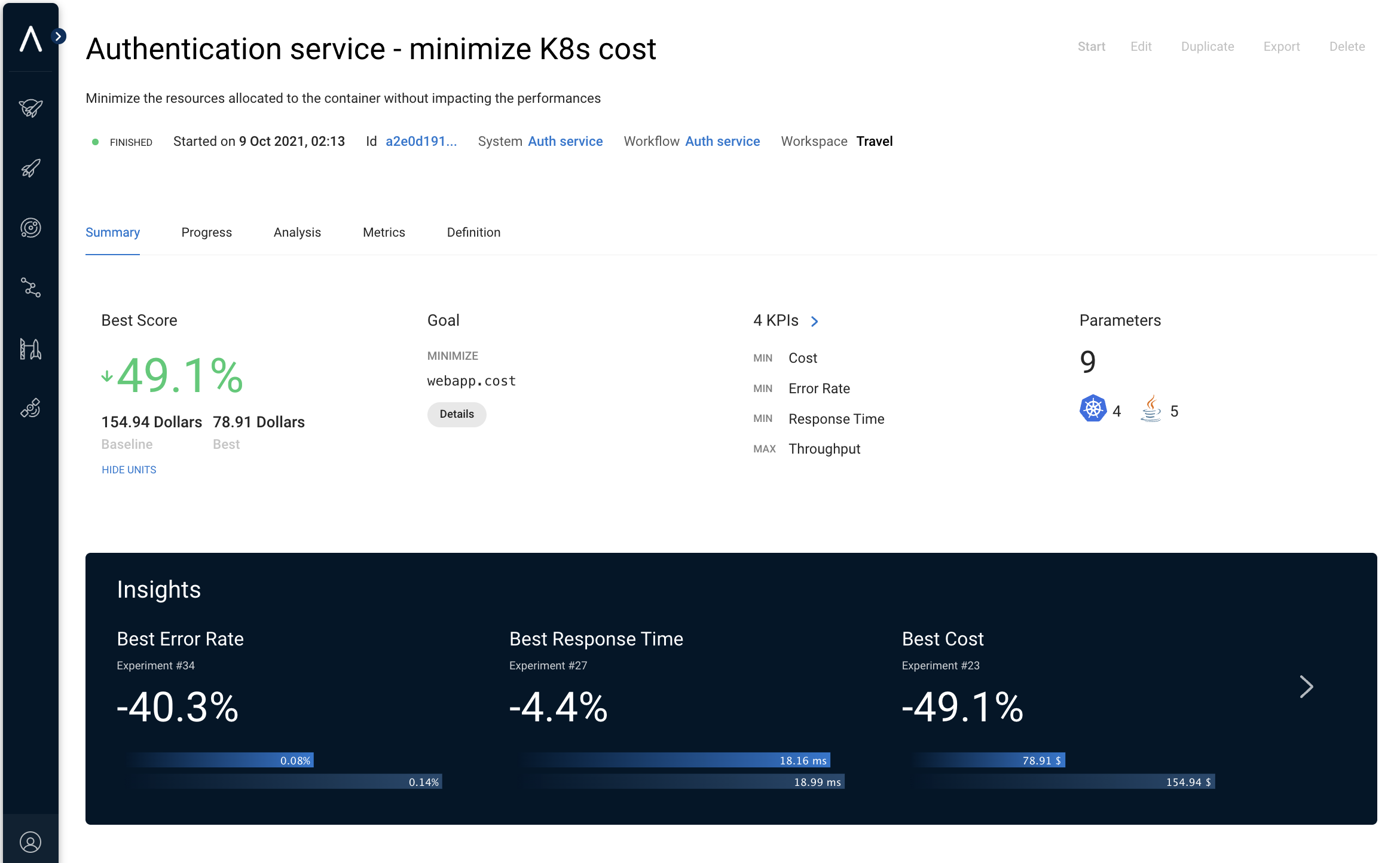Open the Auth service System link
This screenshot has height=863, width=1400.
[x=565, y=142]
